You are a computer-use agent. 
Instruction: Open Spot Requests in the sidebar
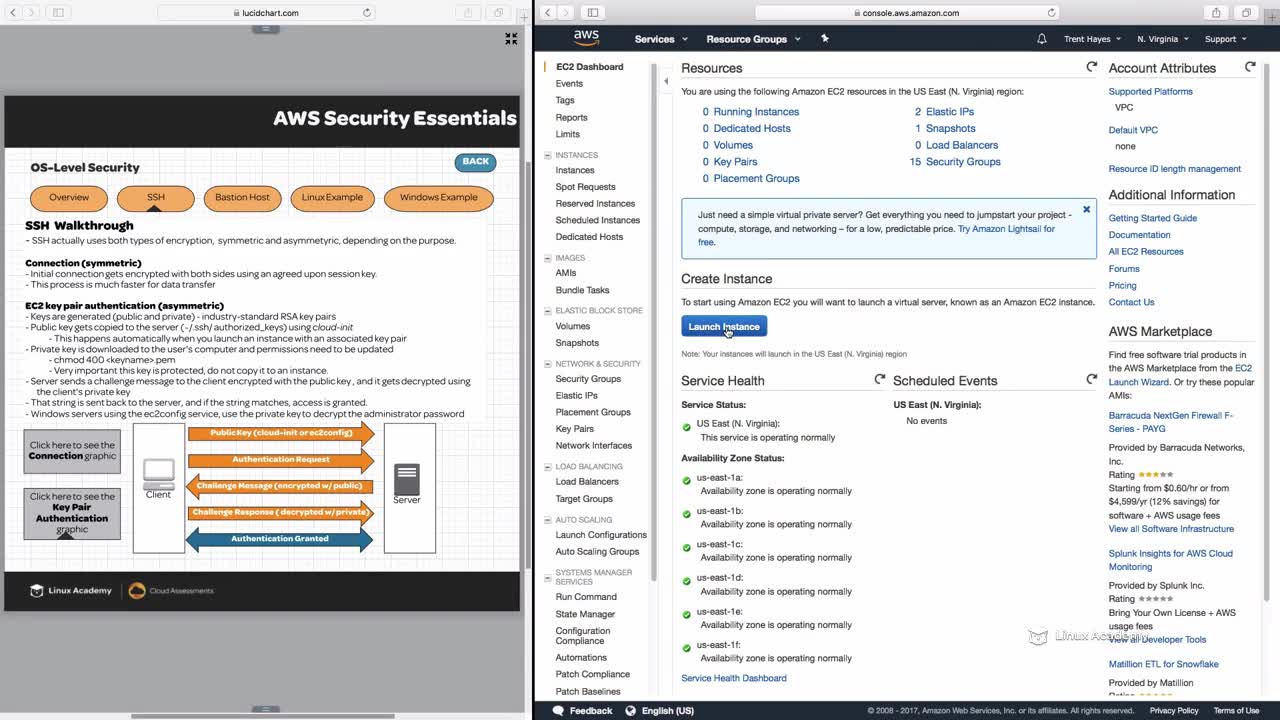tap(585, 187)
